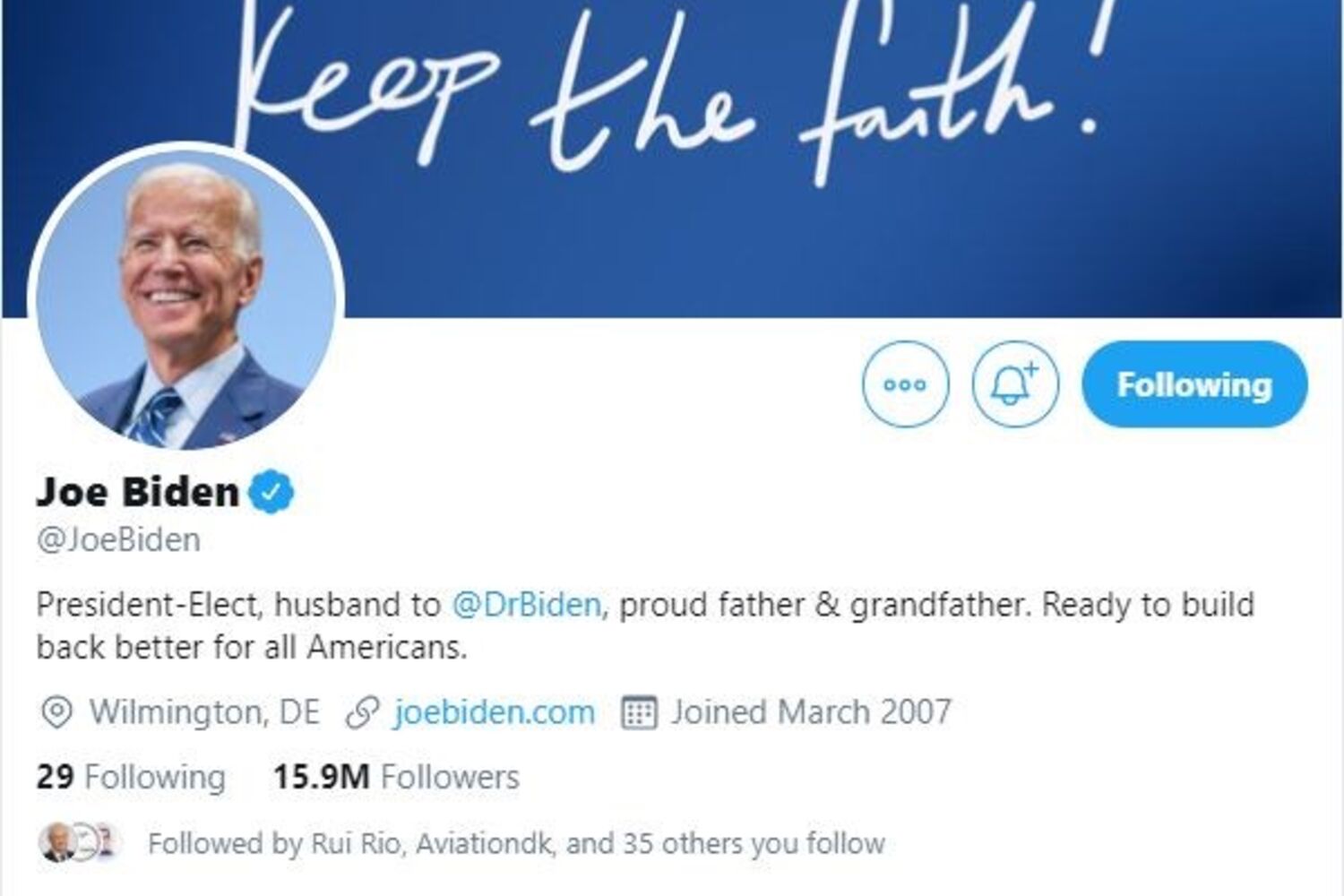The height and width of the screenshot is (896, 1344).
Task: Click the 'Wilmington, DE' location text
Action: click(204, 712)
